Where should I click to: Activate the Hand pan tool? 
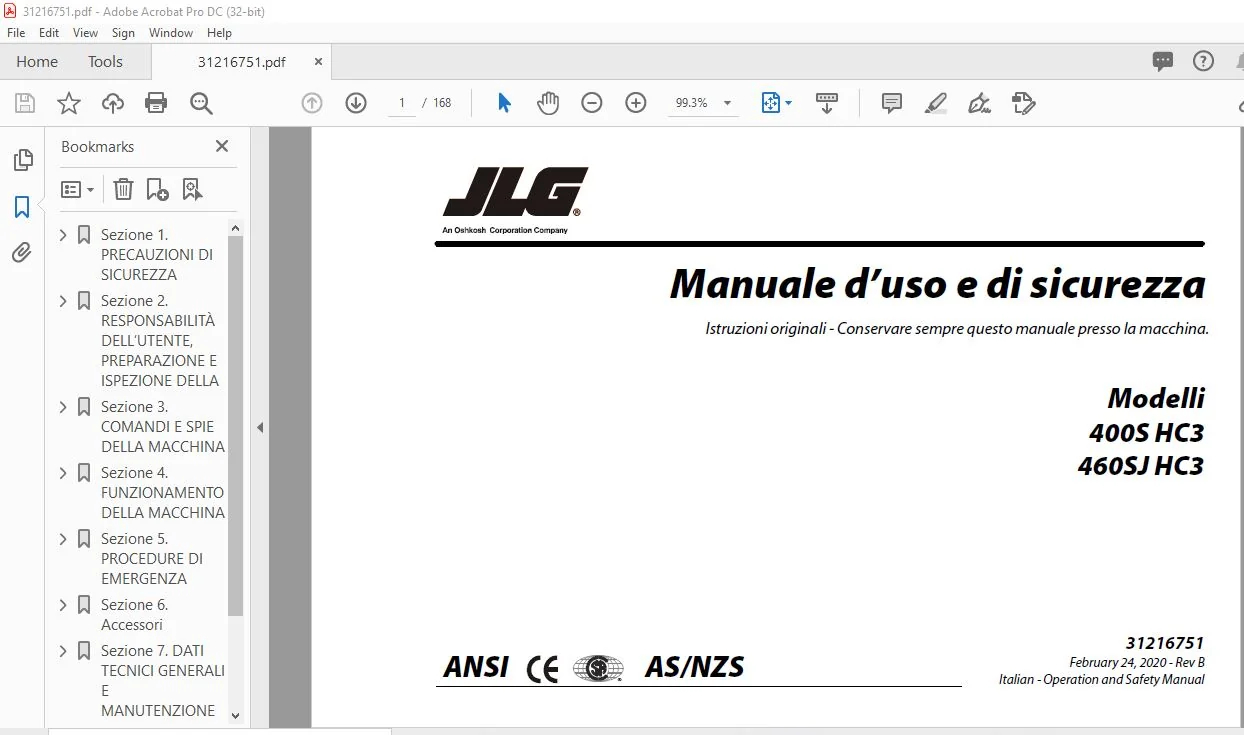coord(548,103)
